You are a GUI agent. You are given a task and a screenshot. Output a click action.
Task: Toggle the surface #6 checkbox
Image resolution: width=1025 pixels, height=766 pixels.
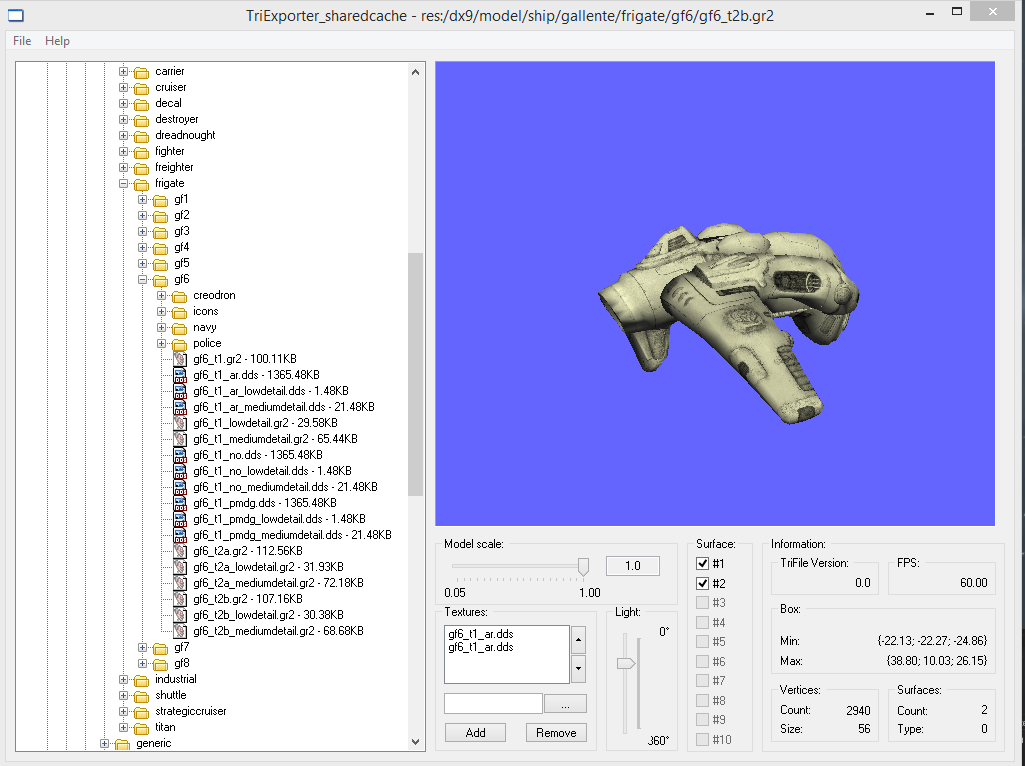pyautogui.click(x=703, y=661)
